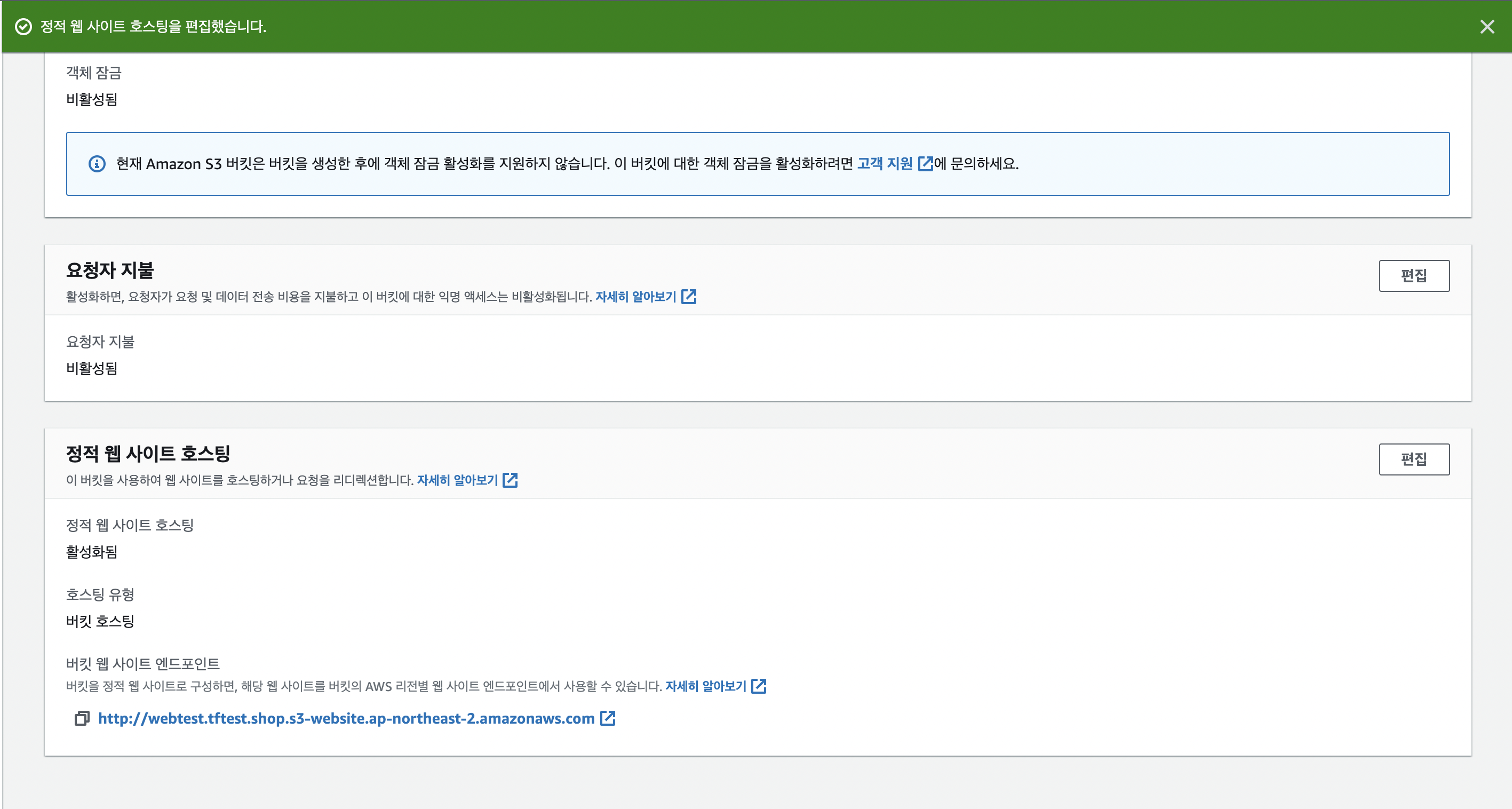This screenshot has height=809, width=1512.
Task: Open the webtest.tftest.shop s3-website endpoint link
Action: (346, 719)
